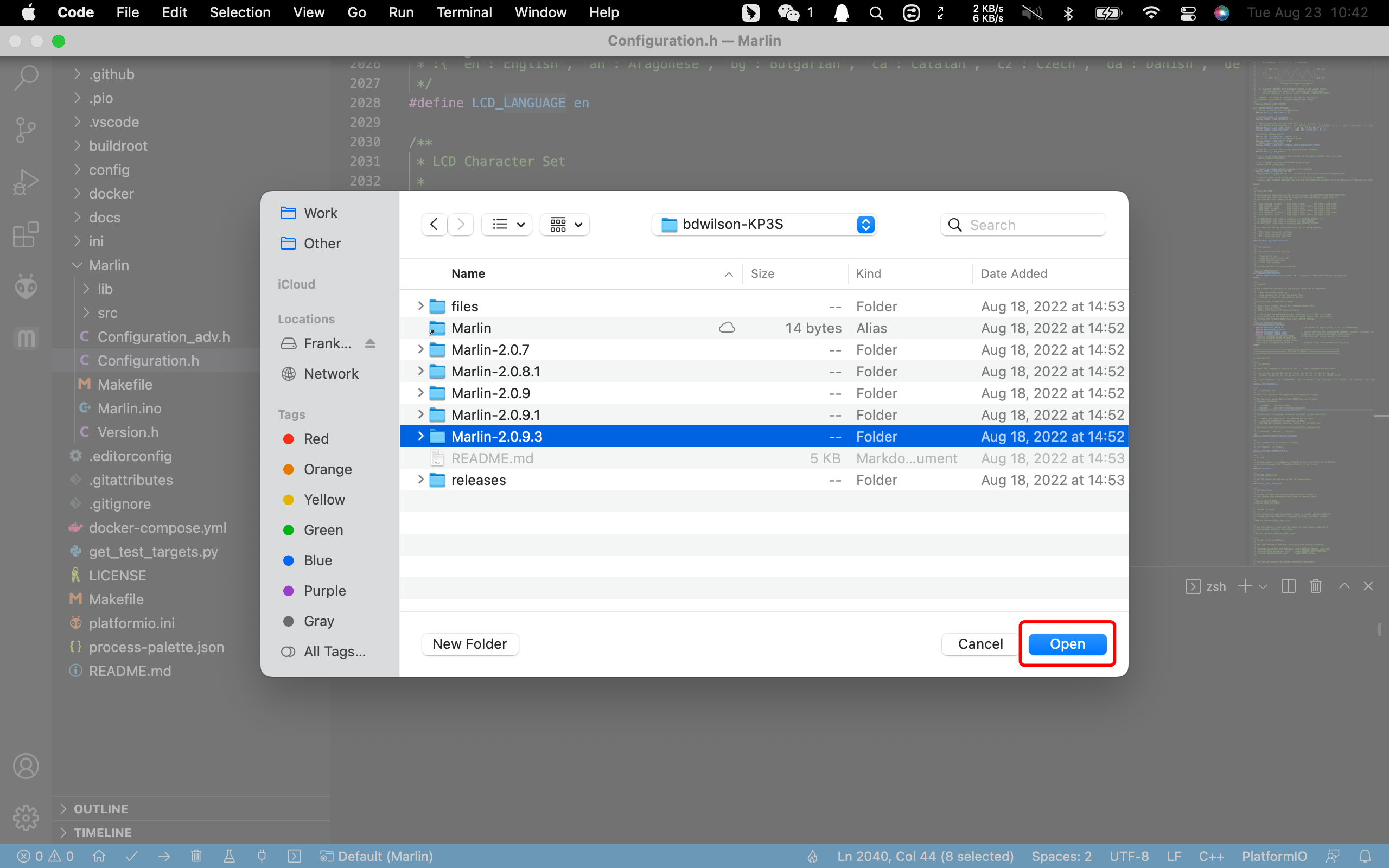Expand the buildroot folder in explorer

point(77,146)
